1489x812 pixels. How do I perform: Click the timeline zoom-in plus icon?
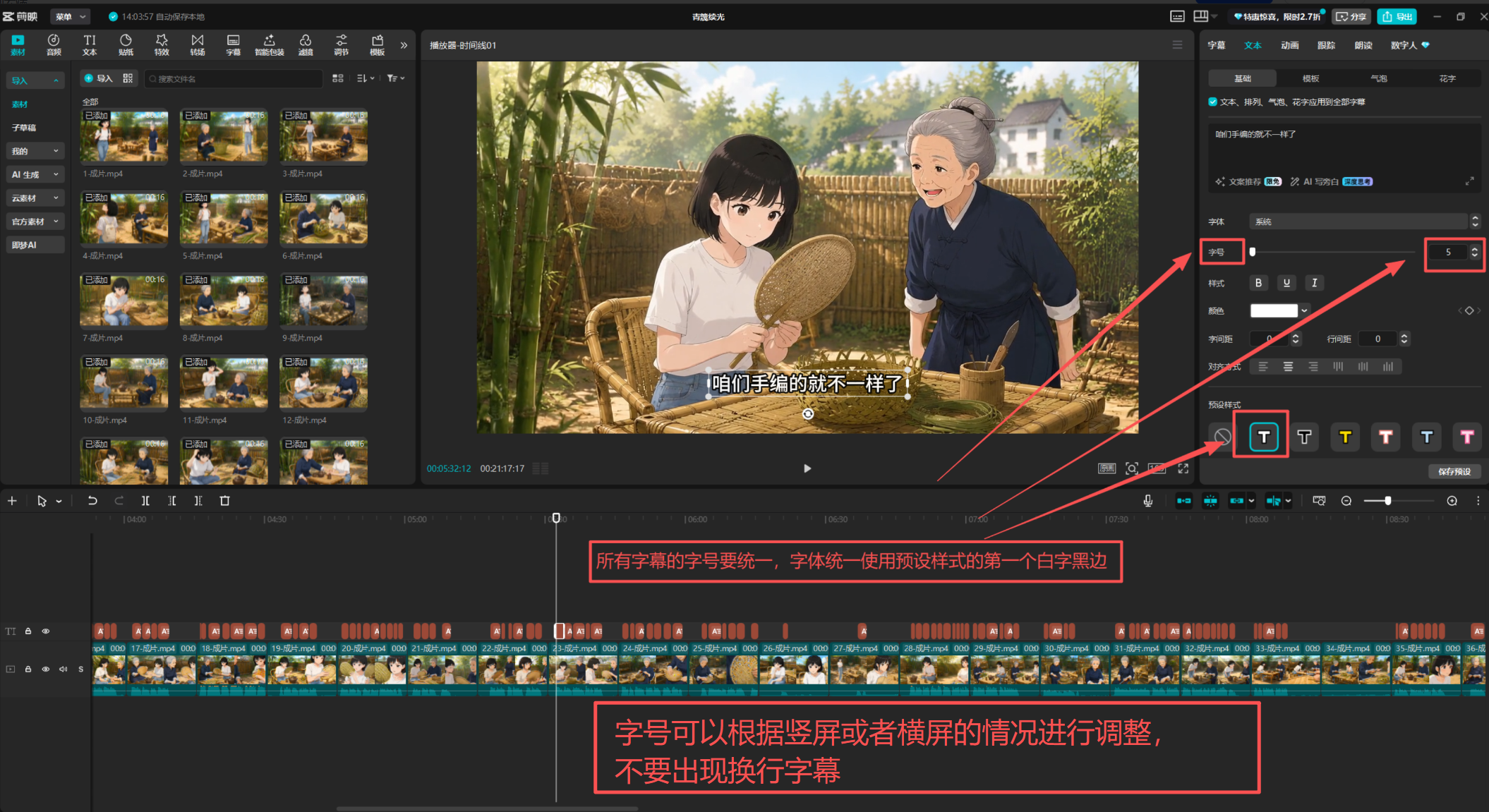pyautogui.click(x=1452, y=501)
